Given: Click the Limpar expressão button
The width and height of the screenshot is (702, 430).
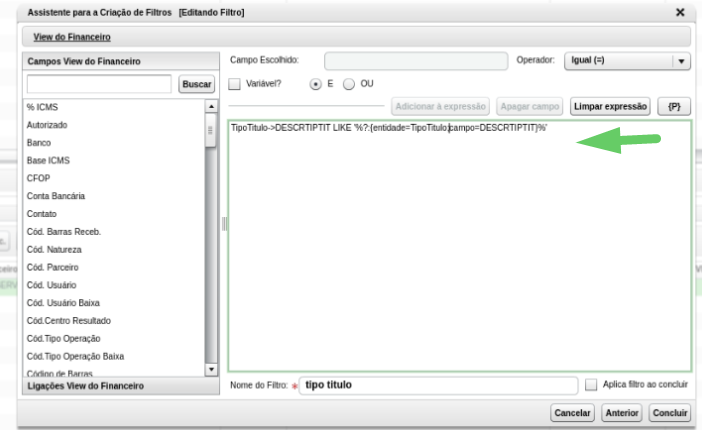Looking at the screenshot, I should (x=610, y=107).
